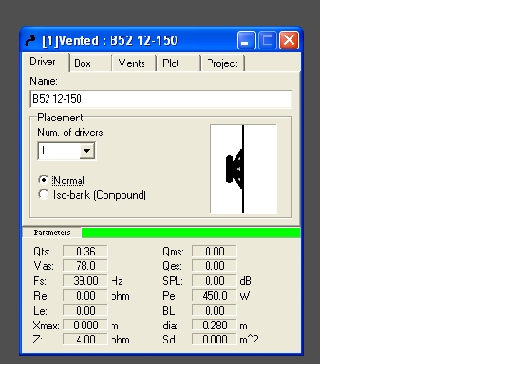The height and width of the screenshot is (384, 512).
Task: Click the green parameters status bar
Action: pos(191,233)
